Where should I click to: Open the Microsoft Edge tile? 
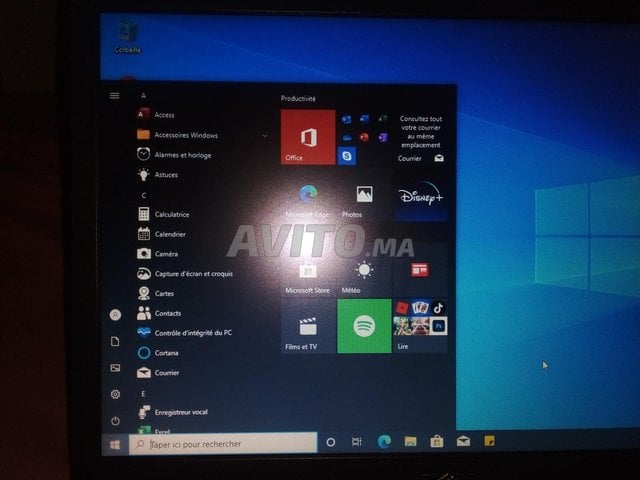(x=307, y=199)
